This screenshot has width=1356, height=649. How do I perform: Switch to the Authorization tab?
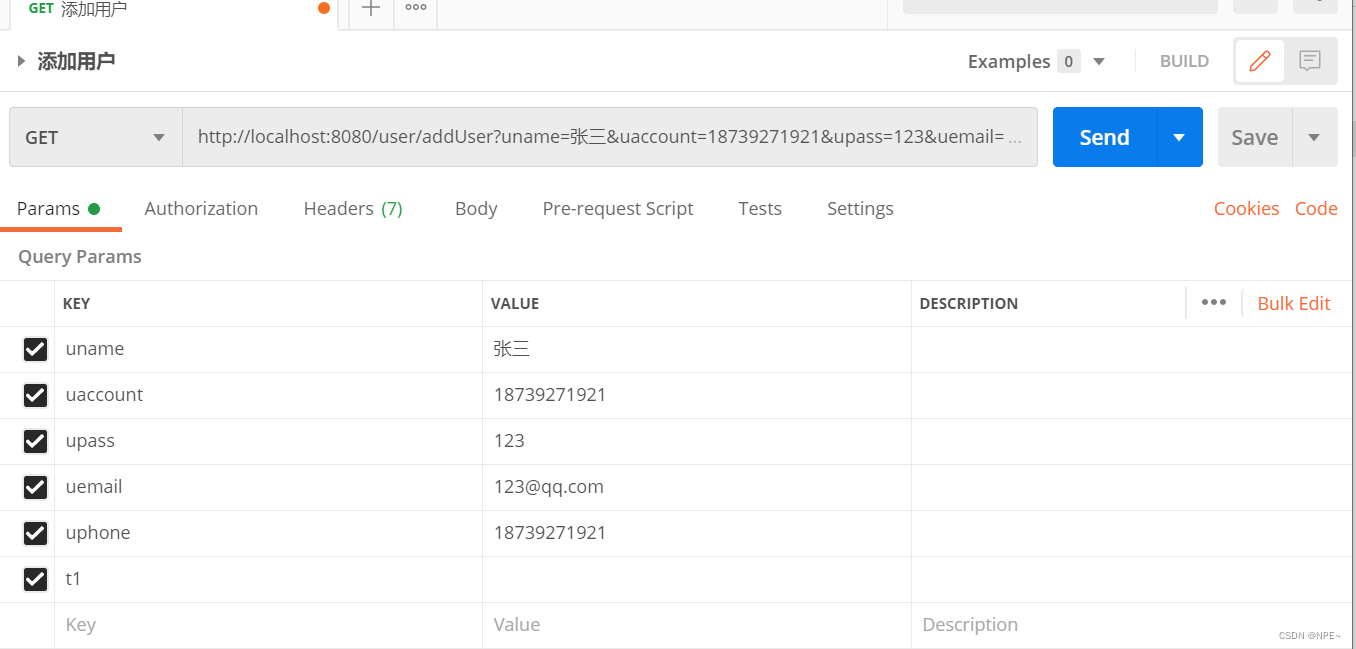[201, 208]
